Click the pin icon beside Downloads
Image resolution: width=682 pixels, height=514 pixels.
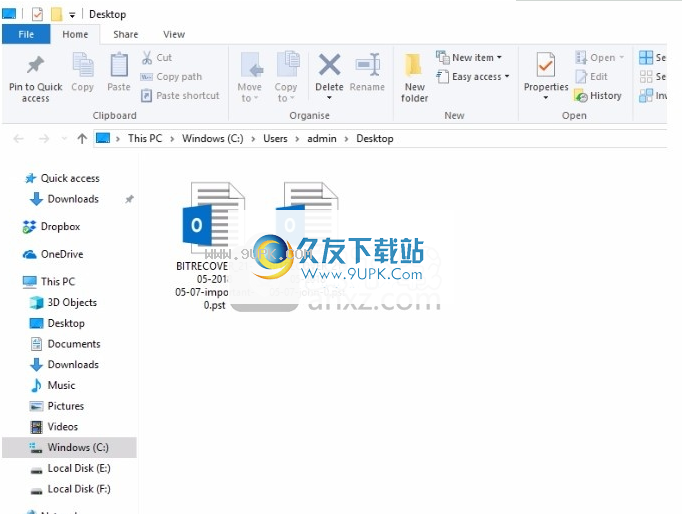(129, 199)
